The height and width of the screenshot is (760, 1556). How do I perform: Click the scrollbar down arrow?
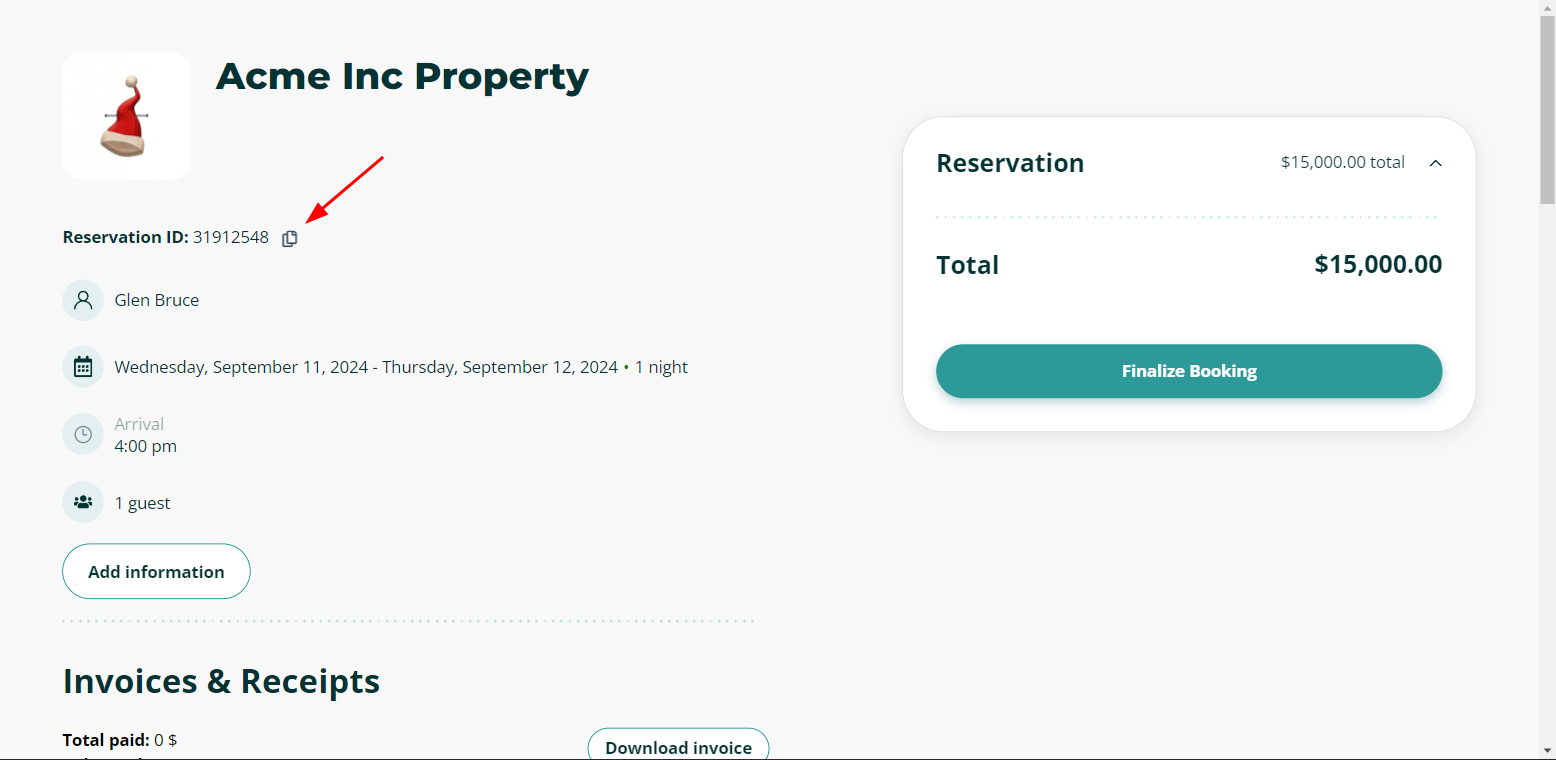coord(1548,752)
